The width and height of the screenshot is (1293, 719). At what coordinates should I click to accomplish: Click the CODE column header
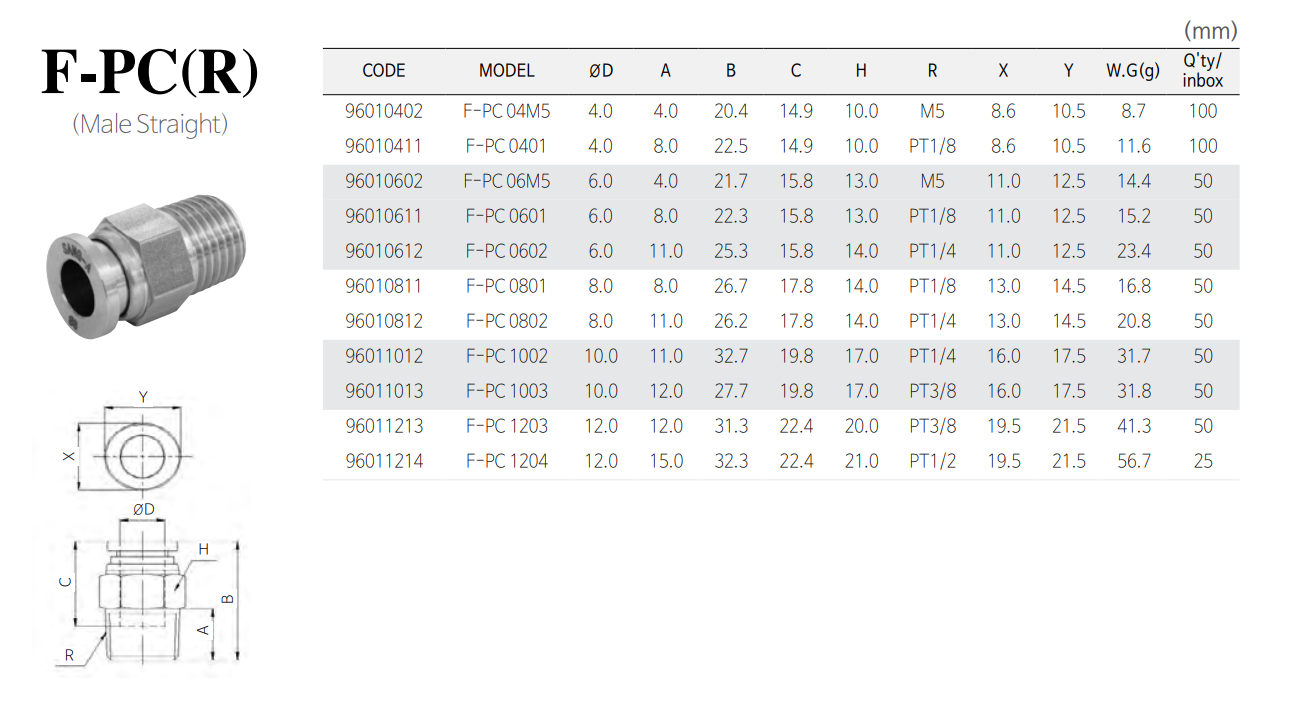coord(384,71)
